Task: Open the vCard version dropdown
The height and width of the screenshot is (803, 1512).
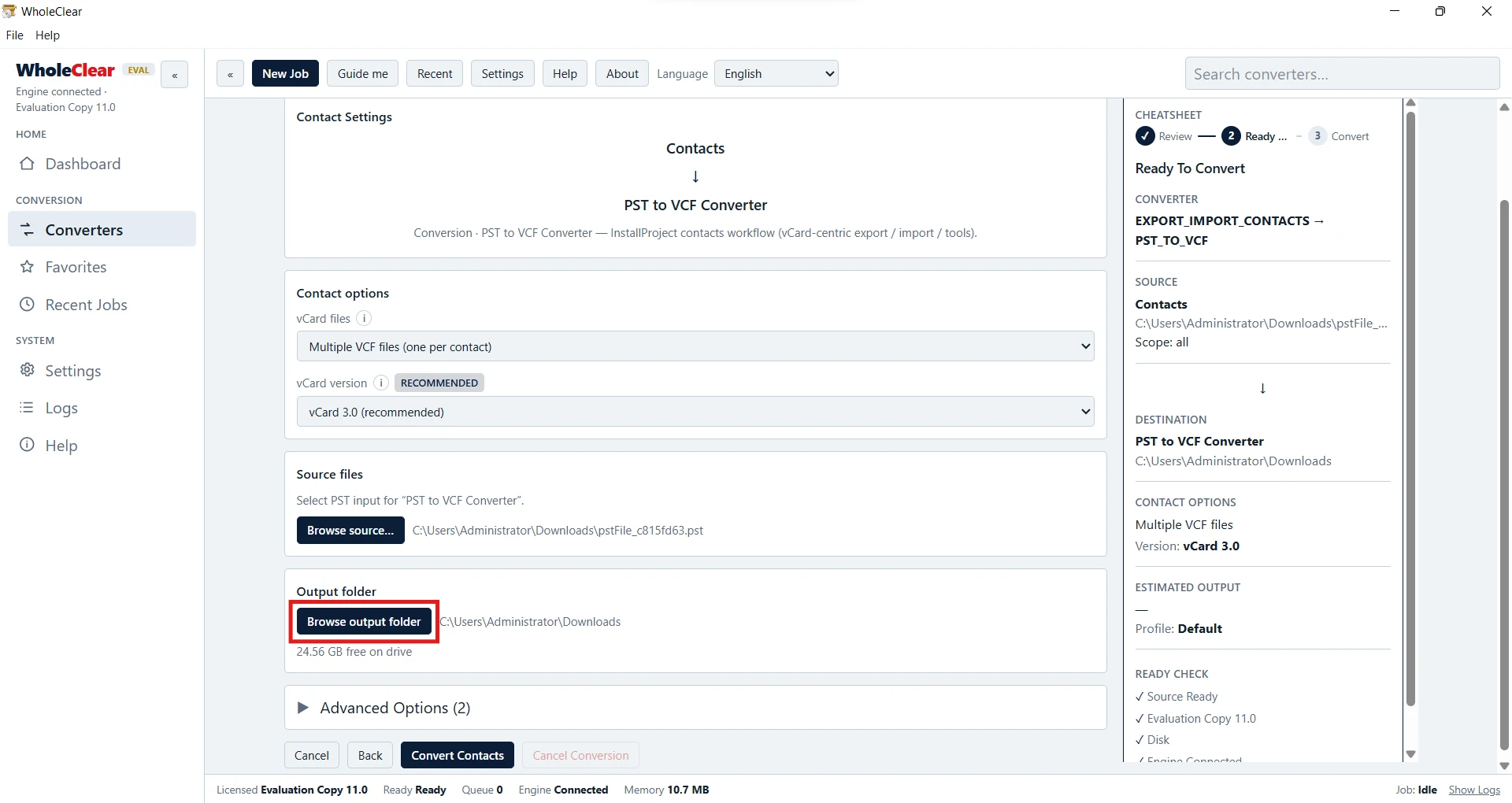Action: pyautogui.click(x=695, y=412)
